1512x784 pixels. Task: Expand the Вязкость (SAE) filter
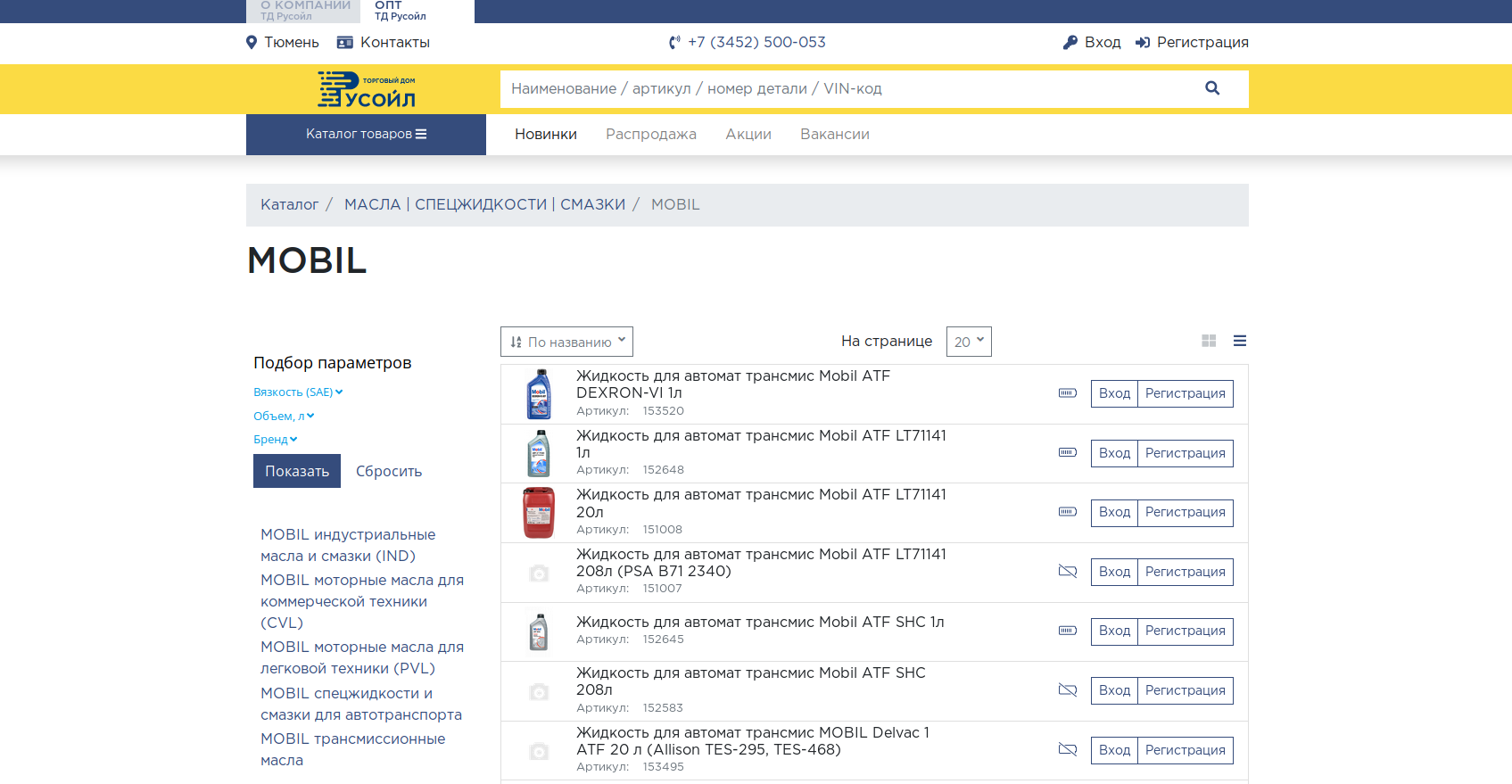point(298,392)
